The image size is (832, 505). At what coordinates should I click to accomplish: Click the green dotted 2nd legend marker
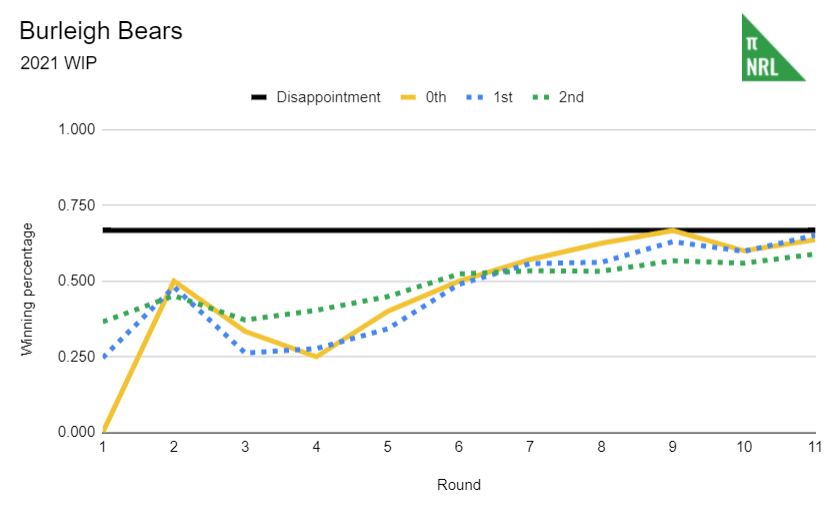coord(542,98)
